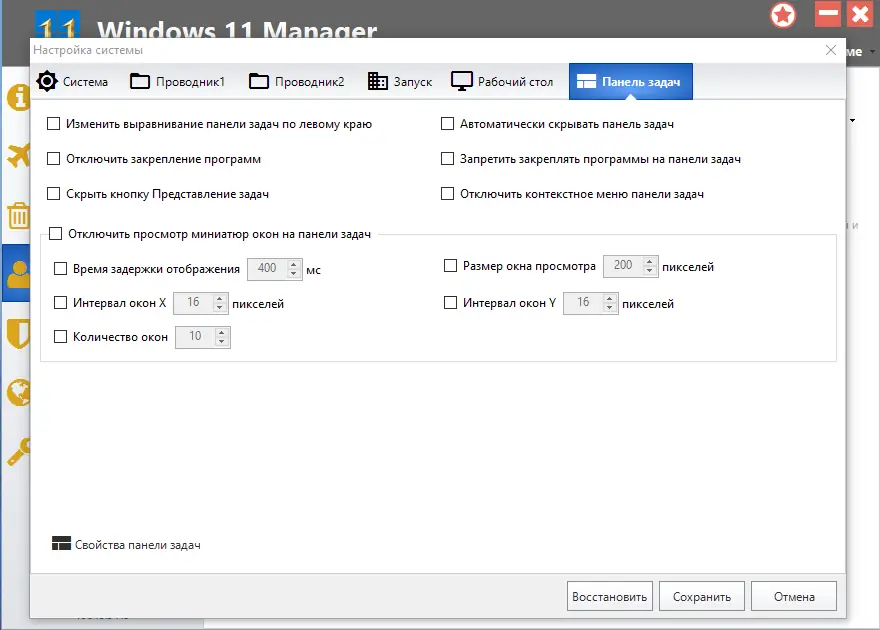Click the Windows 11 Manager logo
This screenshot has height=630, width=880.
click(x=58, y=25)
